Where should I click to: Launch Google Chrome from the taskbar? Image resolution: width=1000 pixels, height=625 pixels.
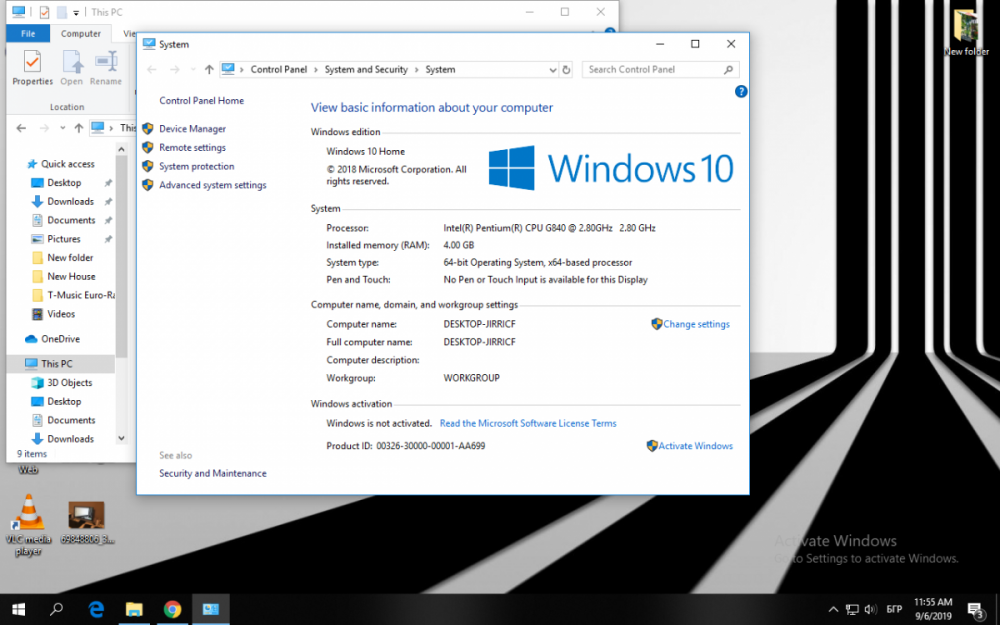tap(172, 608)
